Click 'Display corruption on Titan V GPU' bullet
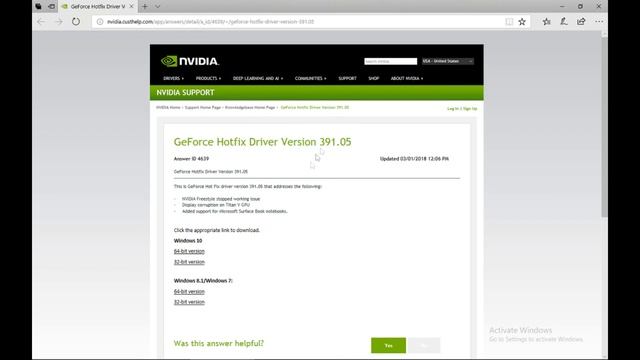The height and width of the screenshot is (360, 640). coord(216,205)
